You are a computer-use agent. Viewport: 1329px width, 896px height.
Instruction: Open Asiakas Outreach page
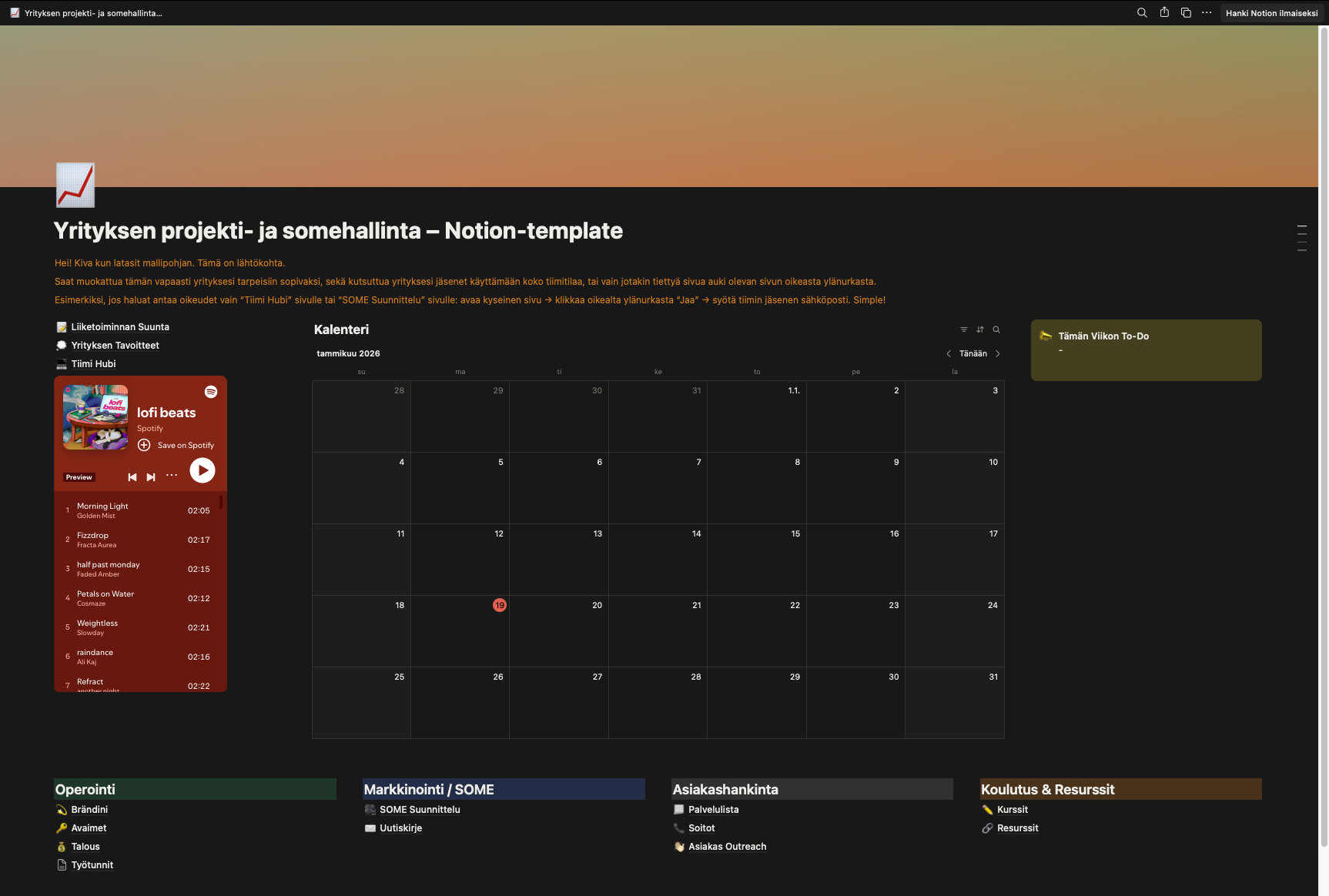pos(720,847)
